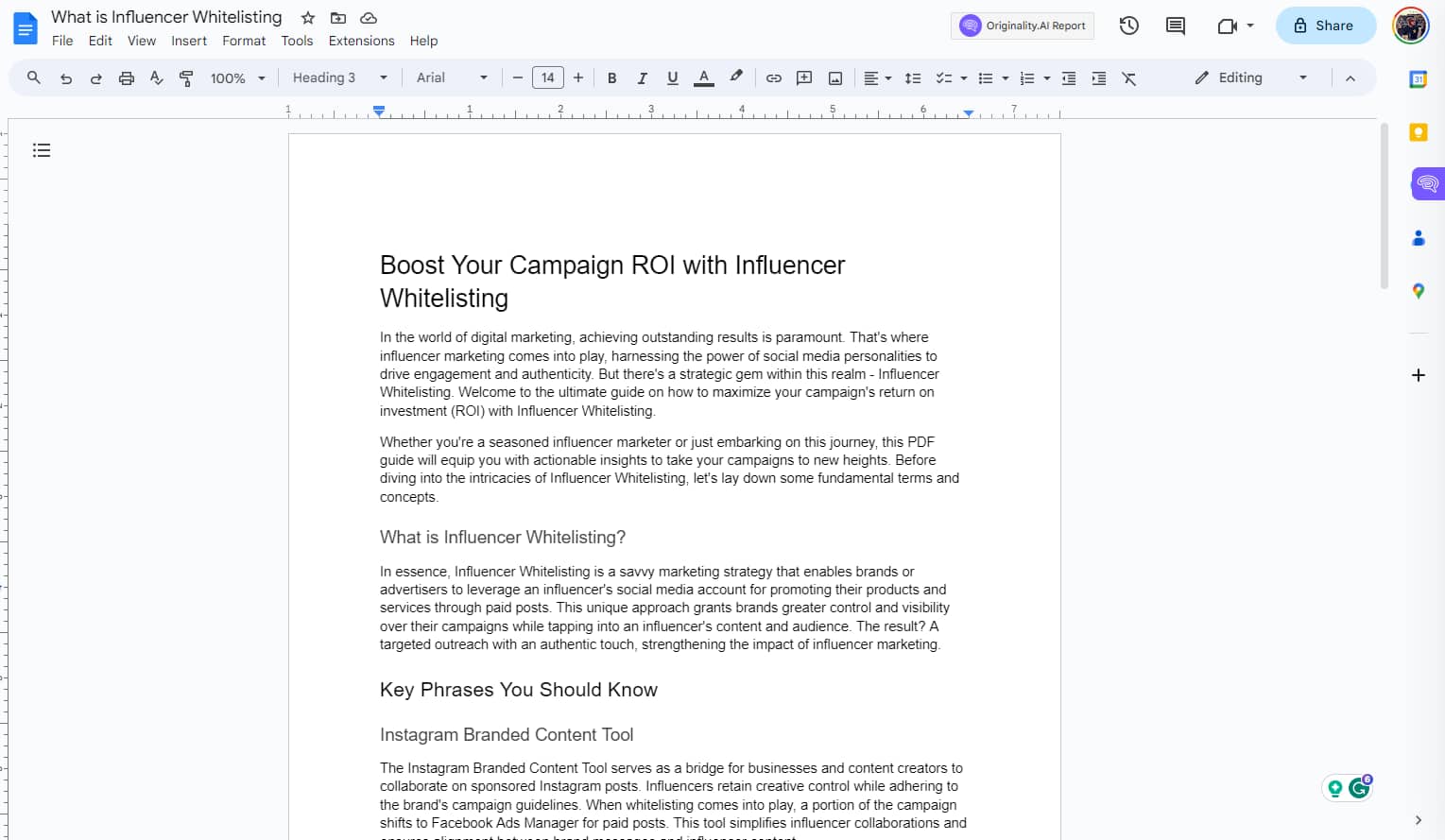
Task: Show document outline icon
Action: point(42,150)
